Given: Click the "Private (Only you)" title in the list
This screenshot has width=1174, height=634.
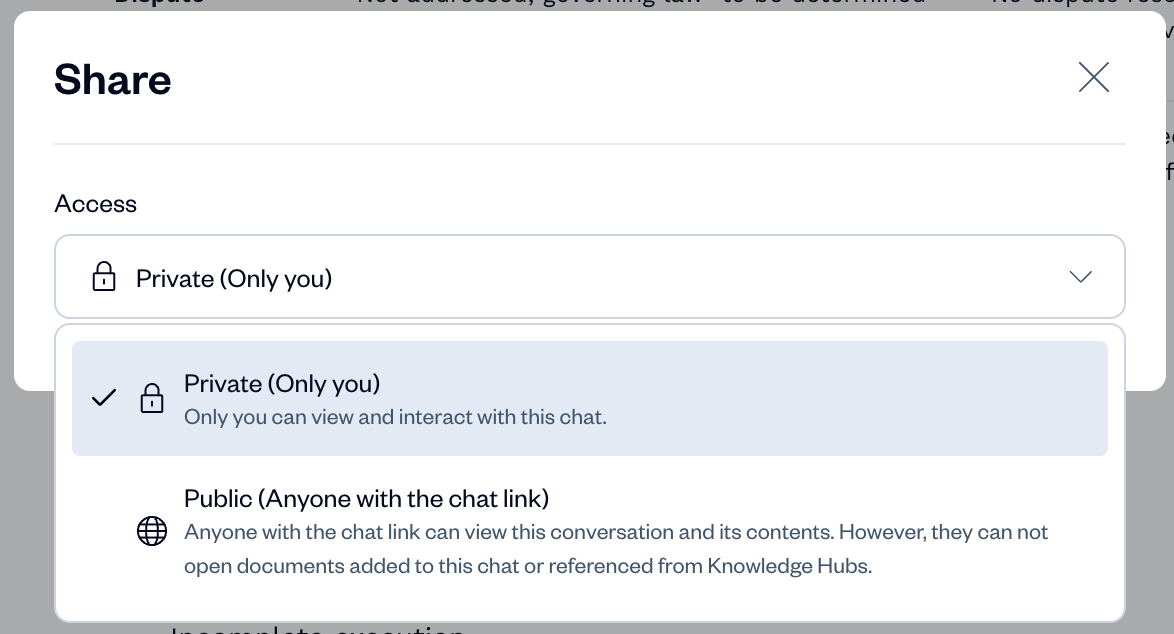Looking at the screenshot, I should (x=282, y=383).
